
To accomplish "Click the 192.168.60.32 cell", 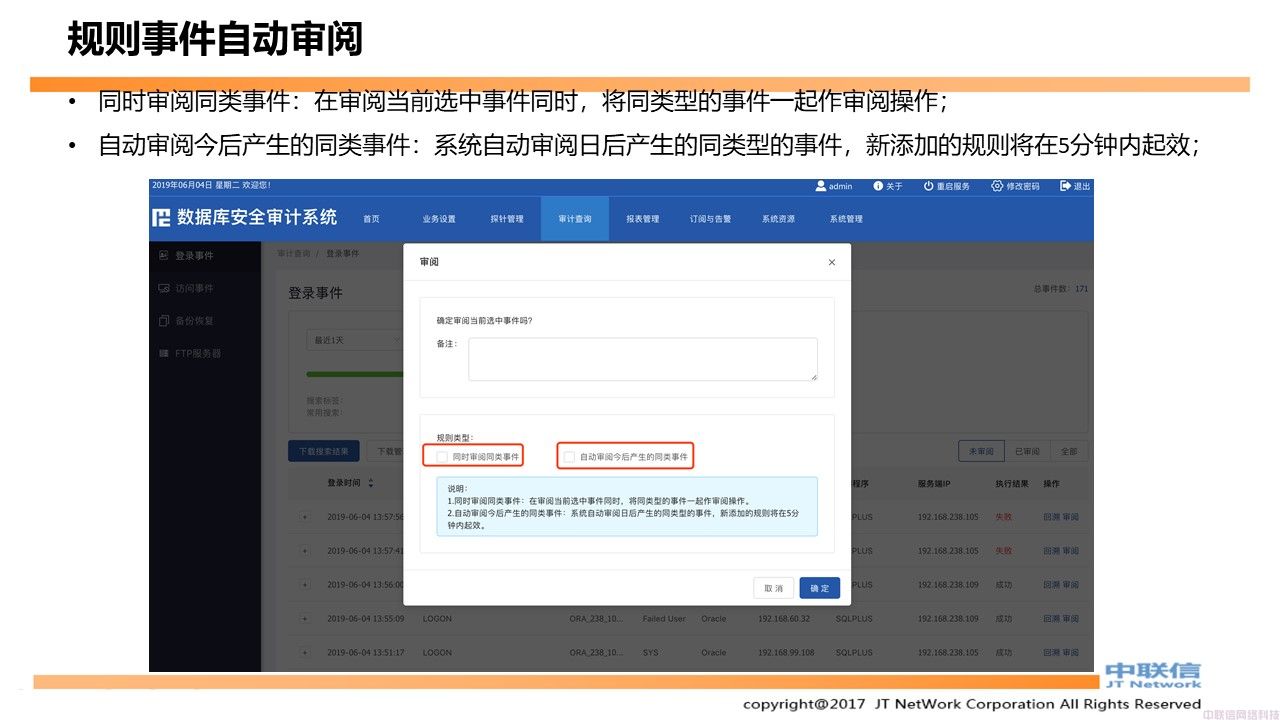I will coord(784,619).
